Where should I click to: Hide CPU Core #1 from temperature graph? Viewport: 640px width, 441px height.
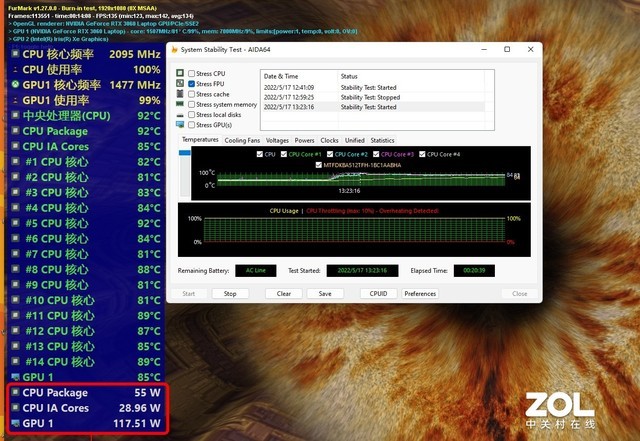click(284, 154)
